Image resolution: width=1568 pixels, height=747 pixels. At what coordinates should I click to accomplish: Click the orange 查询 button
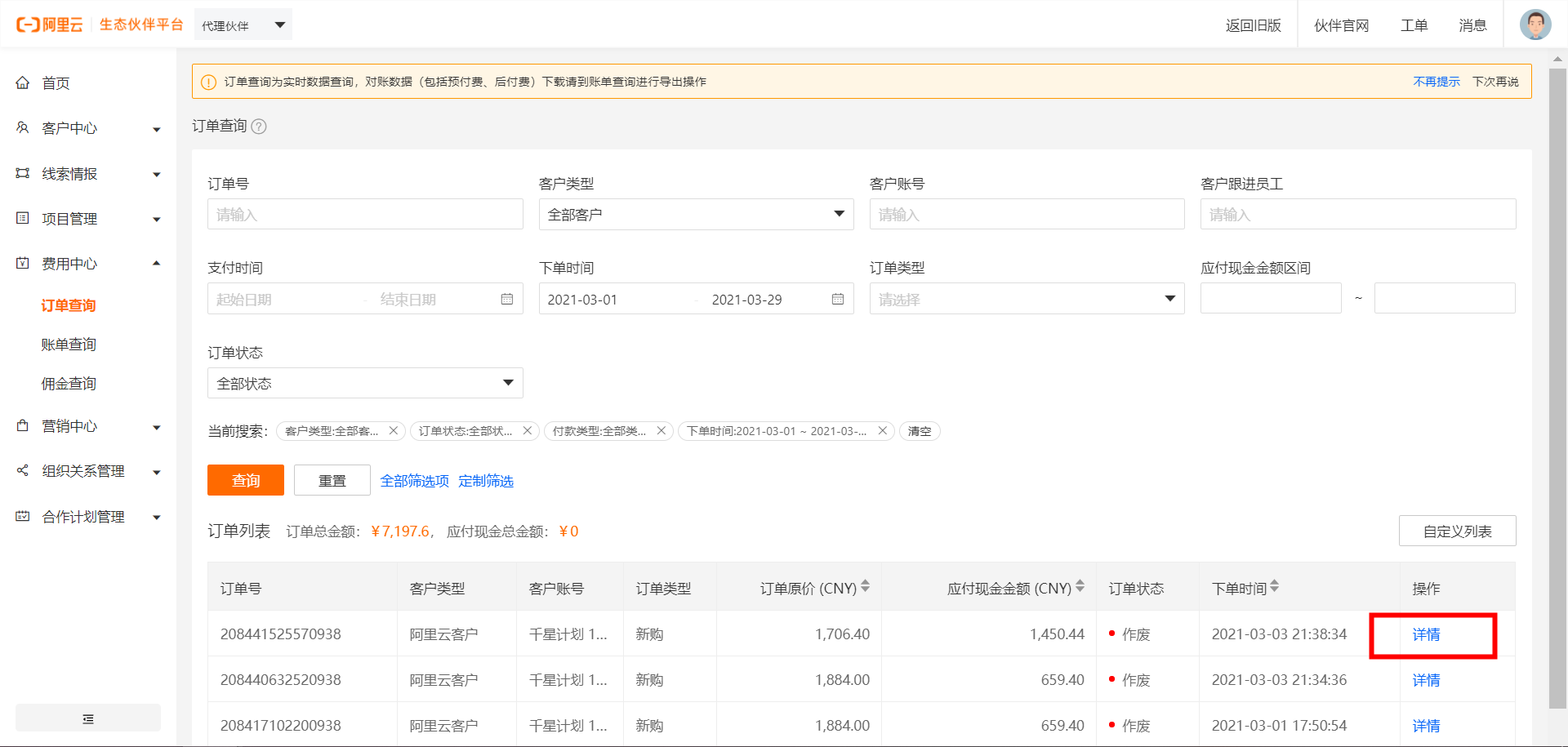[x=246, y=480]
